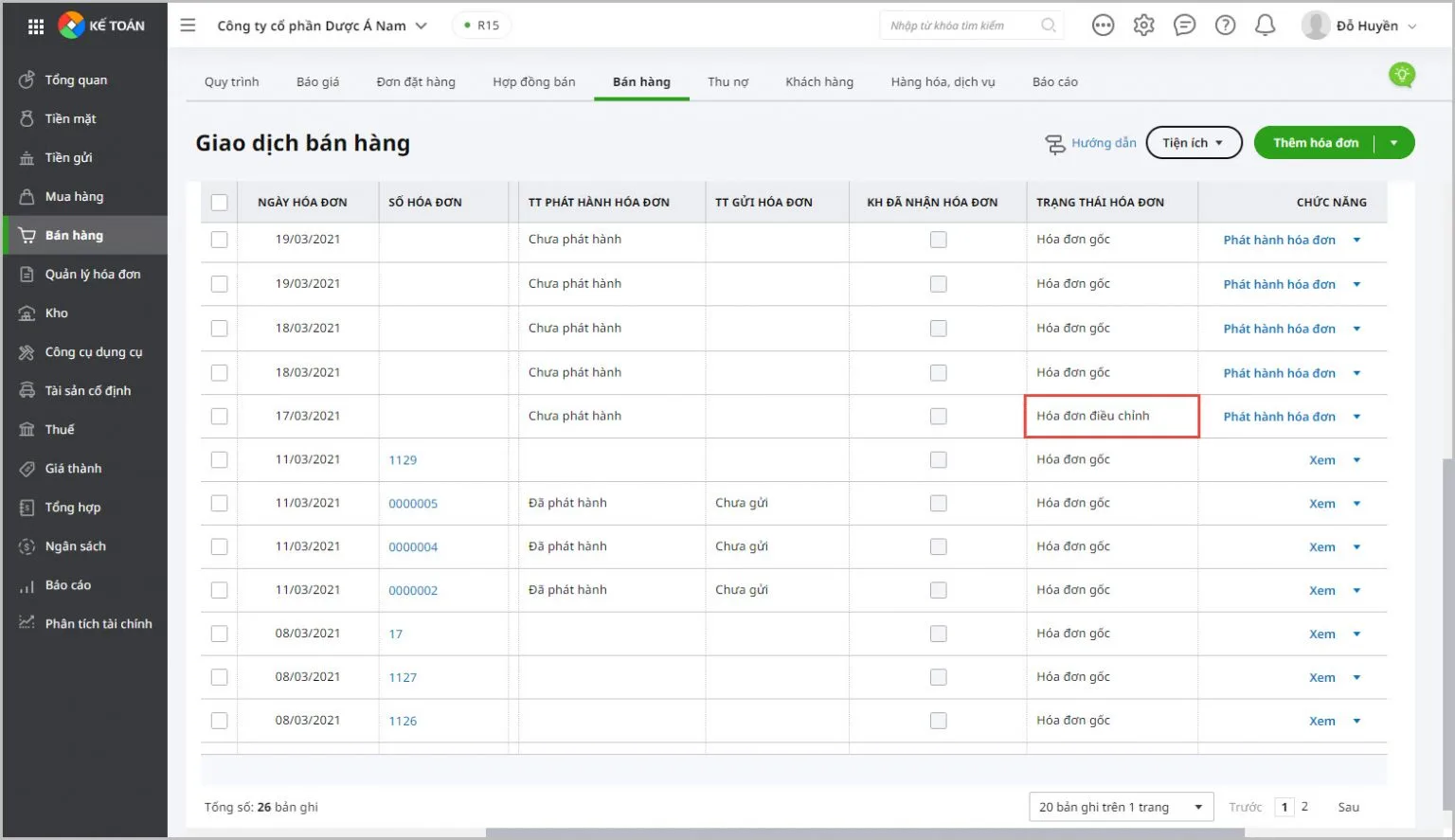This screenshot has height=840, width=1455.
Task: Click the Thêm hóa đơn button
Action: [x=1315, y=143]
